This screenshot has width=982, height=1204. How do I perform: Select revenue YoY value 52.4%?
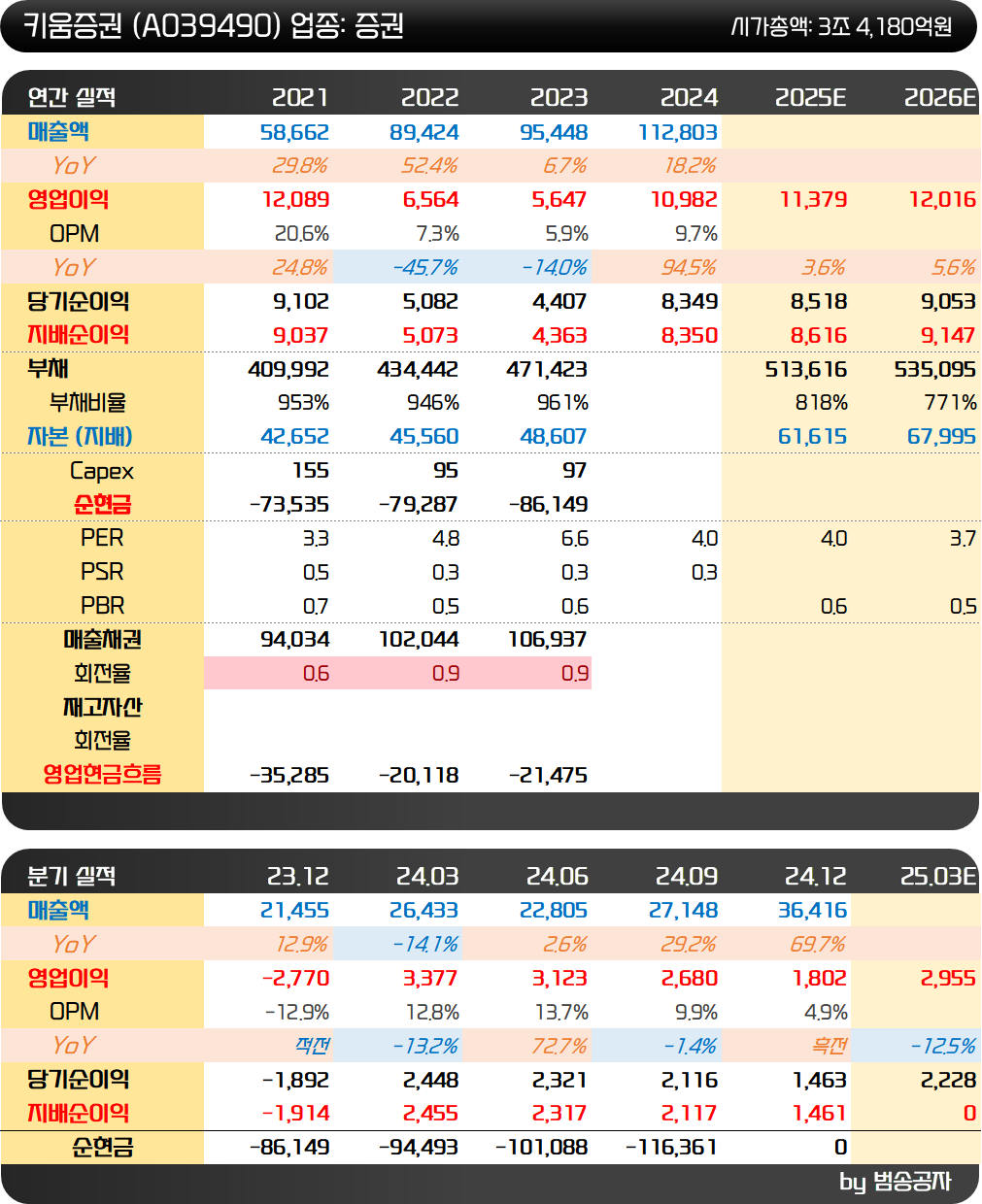coord(430,166)
